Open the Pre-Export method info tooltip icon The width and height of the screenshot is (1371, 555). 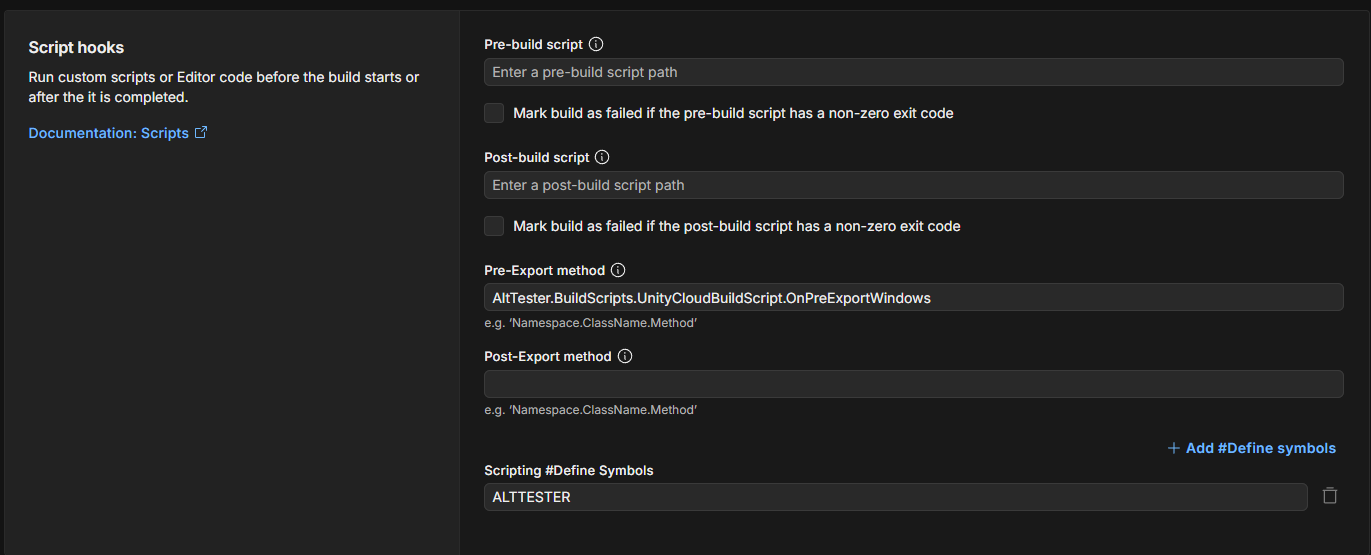pos(618,270)
